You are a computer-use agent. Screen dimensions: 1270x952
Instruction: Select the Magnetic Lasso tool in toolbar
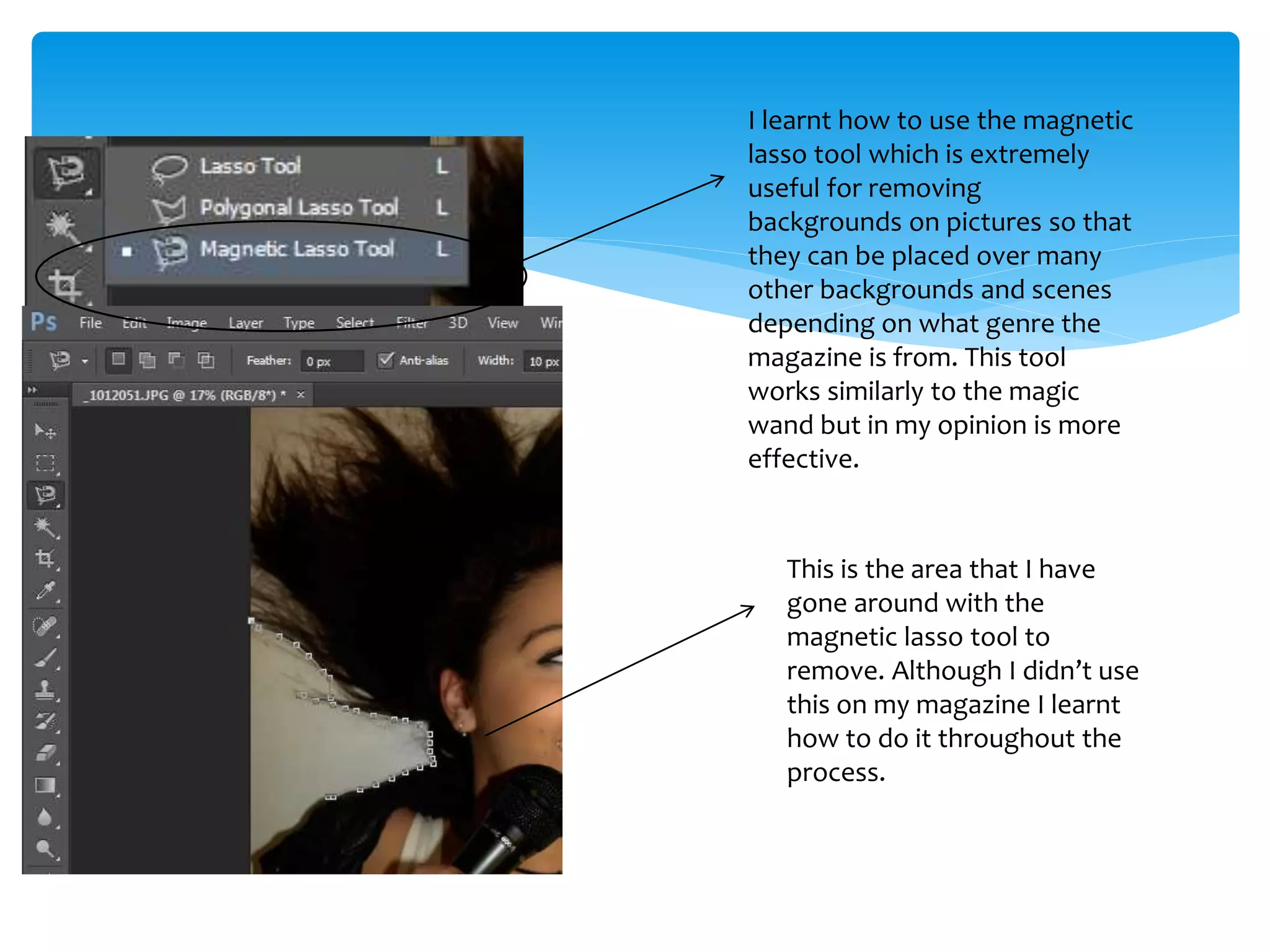45,495
